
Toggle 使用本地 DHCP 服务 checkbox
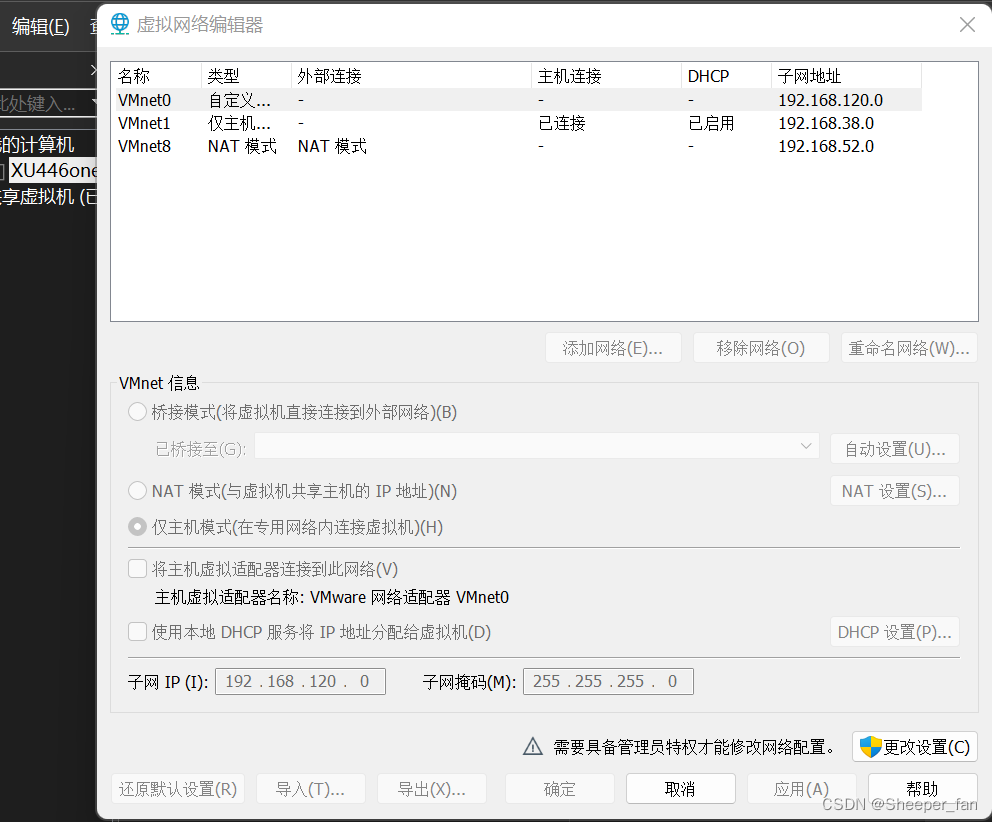click(x=137, y=632)
